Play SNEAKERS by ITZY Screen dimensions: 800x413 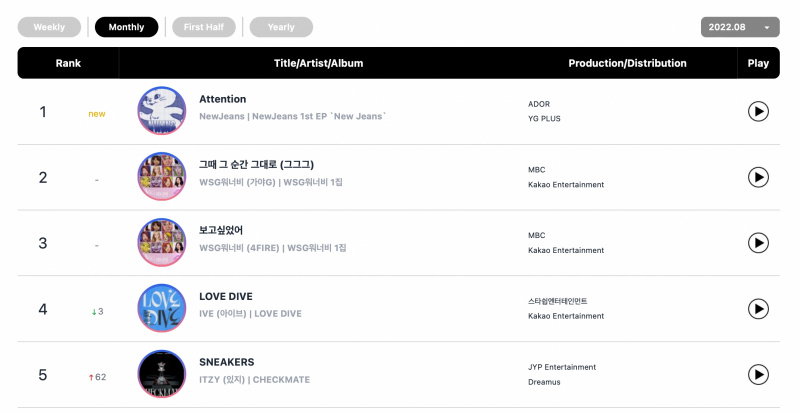point(758,375)
